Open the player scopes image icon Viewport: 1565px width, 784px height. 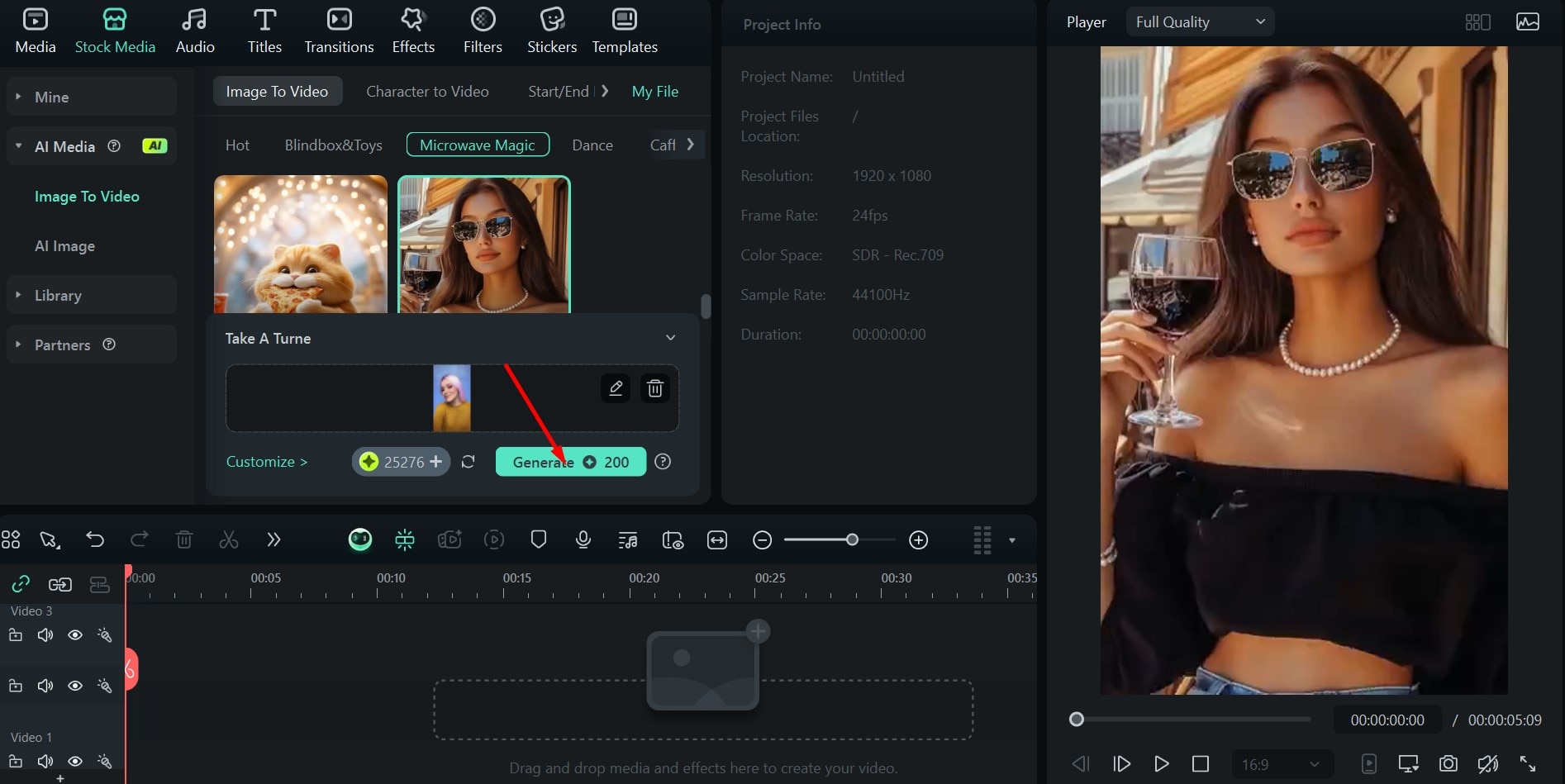[1528, 22]
